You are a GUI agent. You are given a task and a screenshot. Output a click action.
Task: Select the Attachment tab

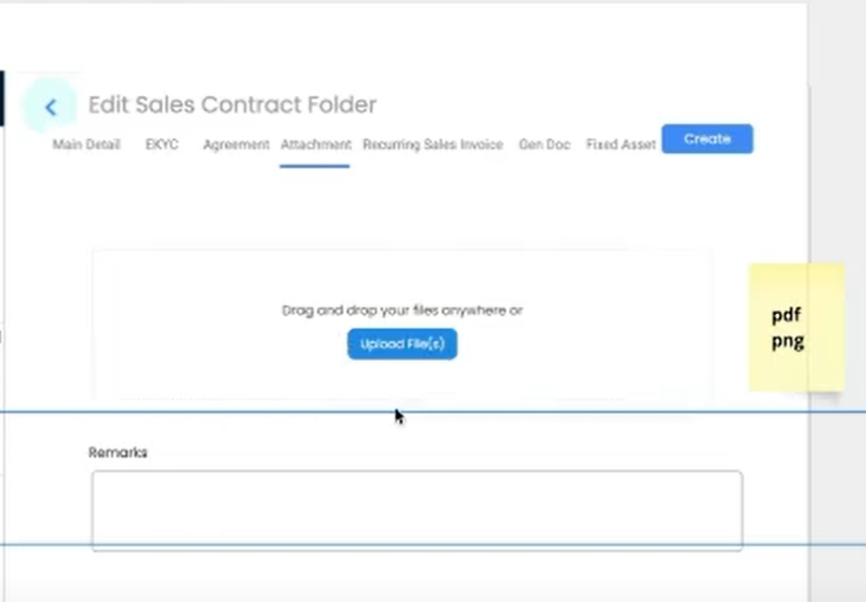(315, 145)
